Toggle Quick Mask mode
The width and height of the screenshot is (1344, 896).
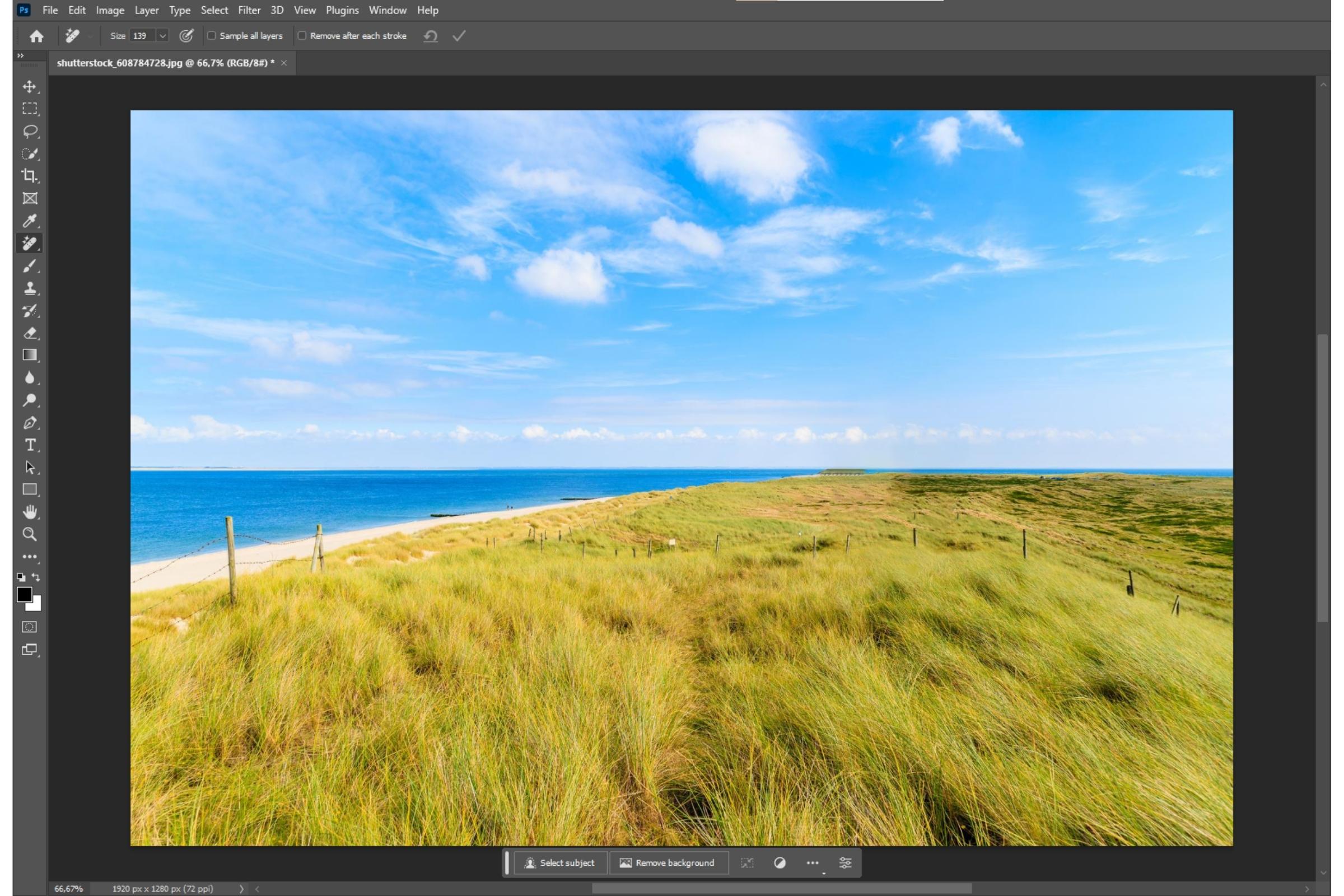(30, 627)
